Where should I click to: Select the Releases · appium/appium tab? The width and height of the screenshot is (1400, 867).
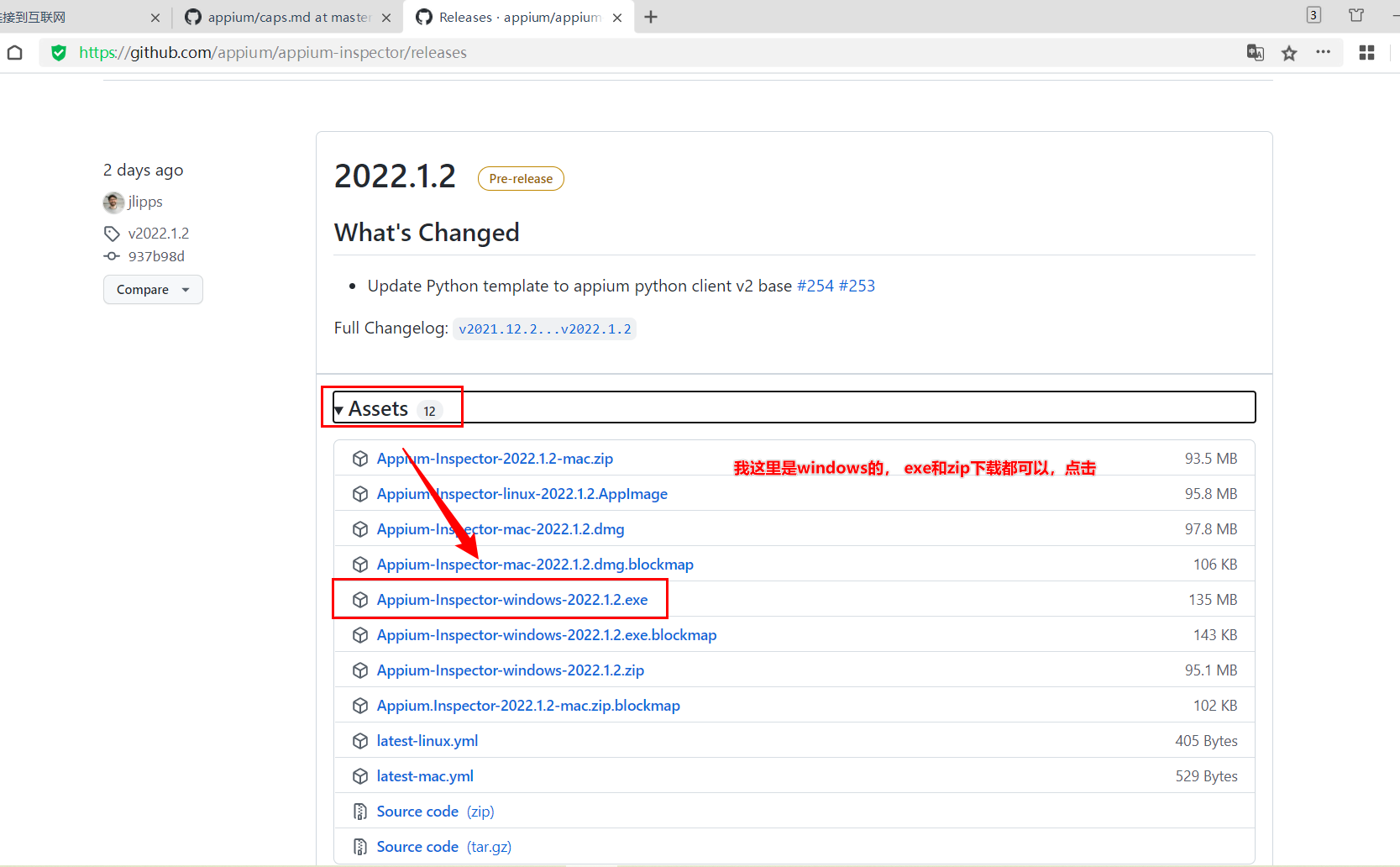coord(518,17)
